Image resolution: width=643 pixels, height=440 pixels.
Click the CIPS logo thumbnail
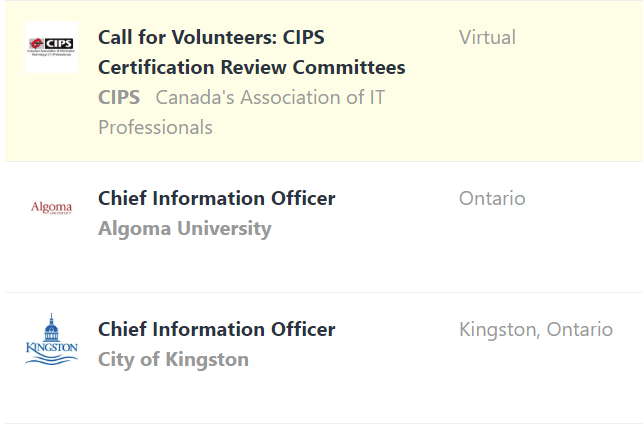tap(51, 45)
